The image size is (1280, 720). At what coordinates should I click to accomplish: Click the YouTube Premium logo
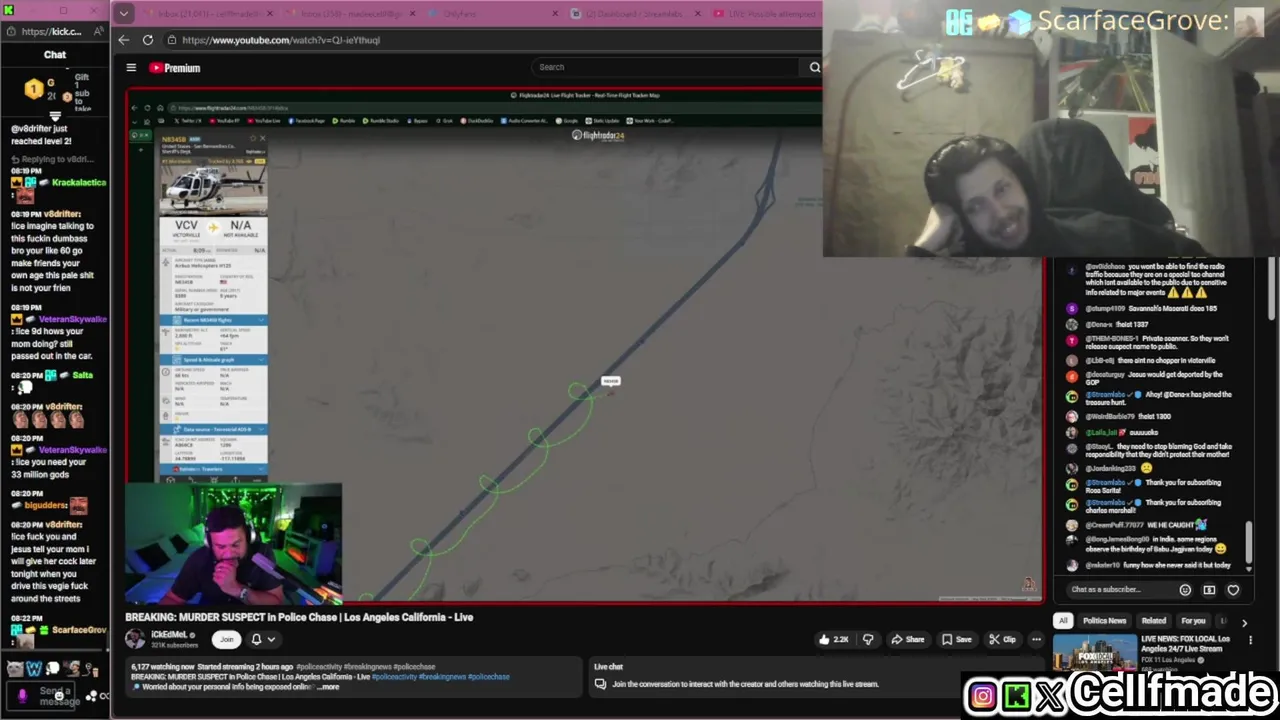click(x=175, y=68)
